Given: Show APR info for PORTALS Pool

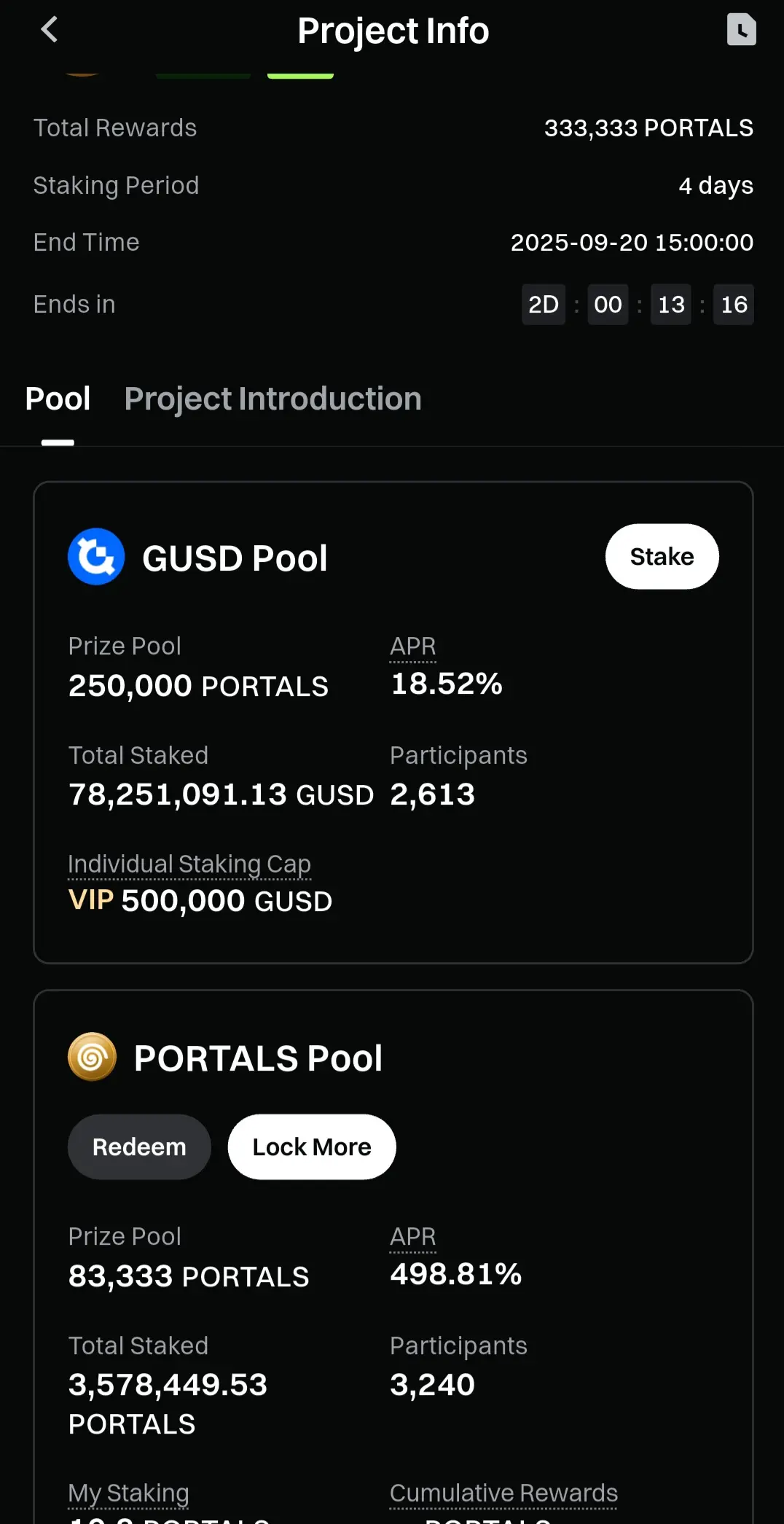Looking at the screenshot, I should 412,1237.
